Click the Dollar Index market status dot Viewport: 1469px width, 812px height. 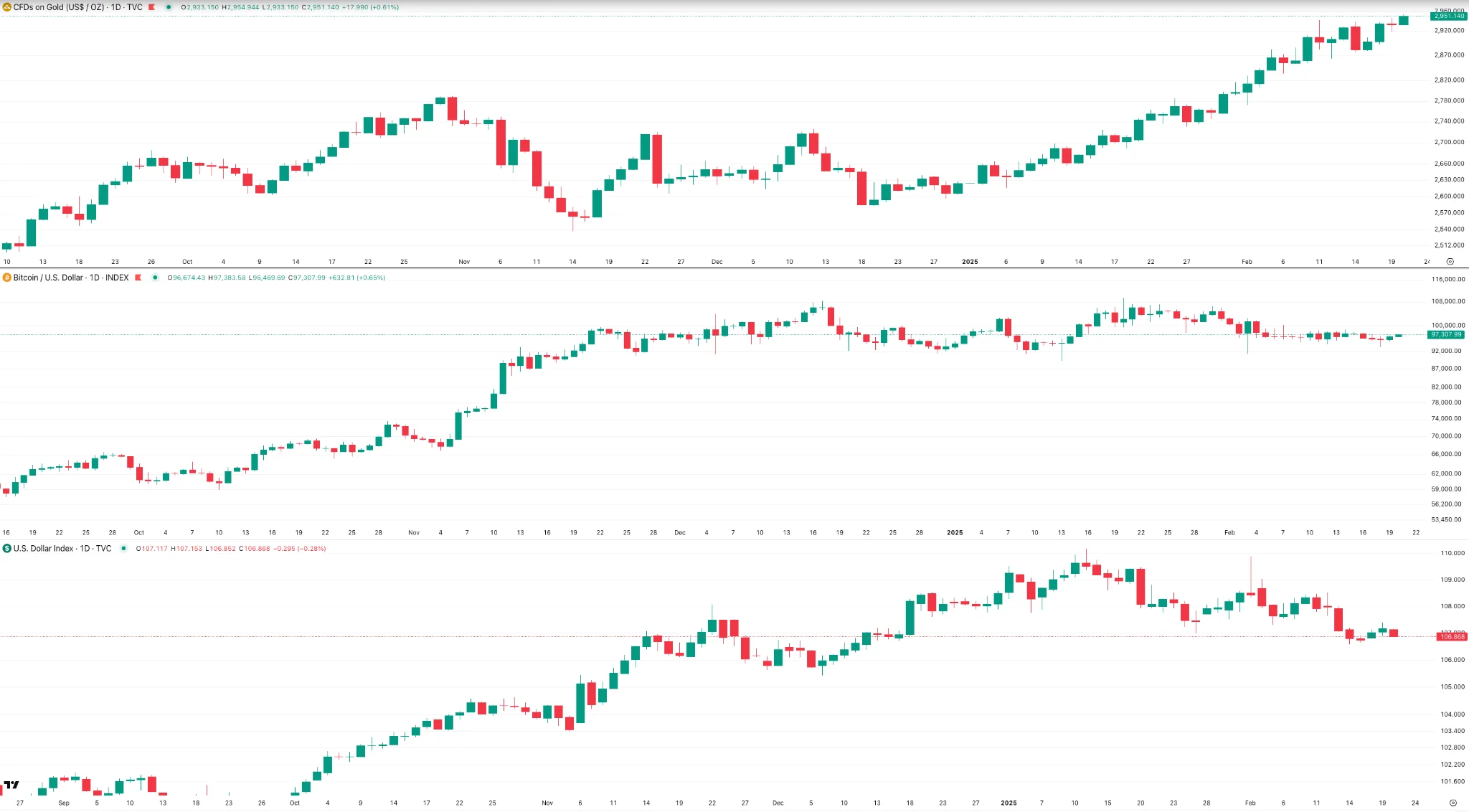123,549
